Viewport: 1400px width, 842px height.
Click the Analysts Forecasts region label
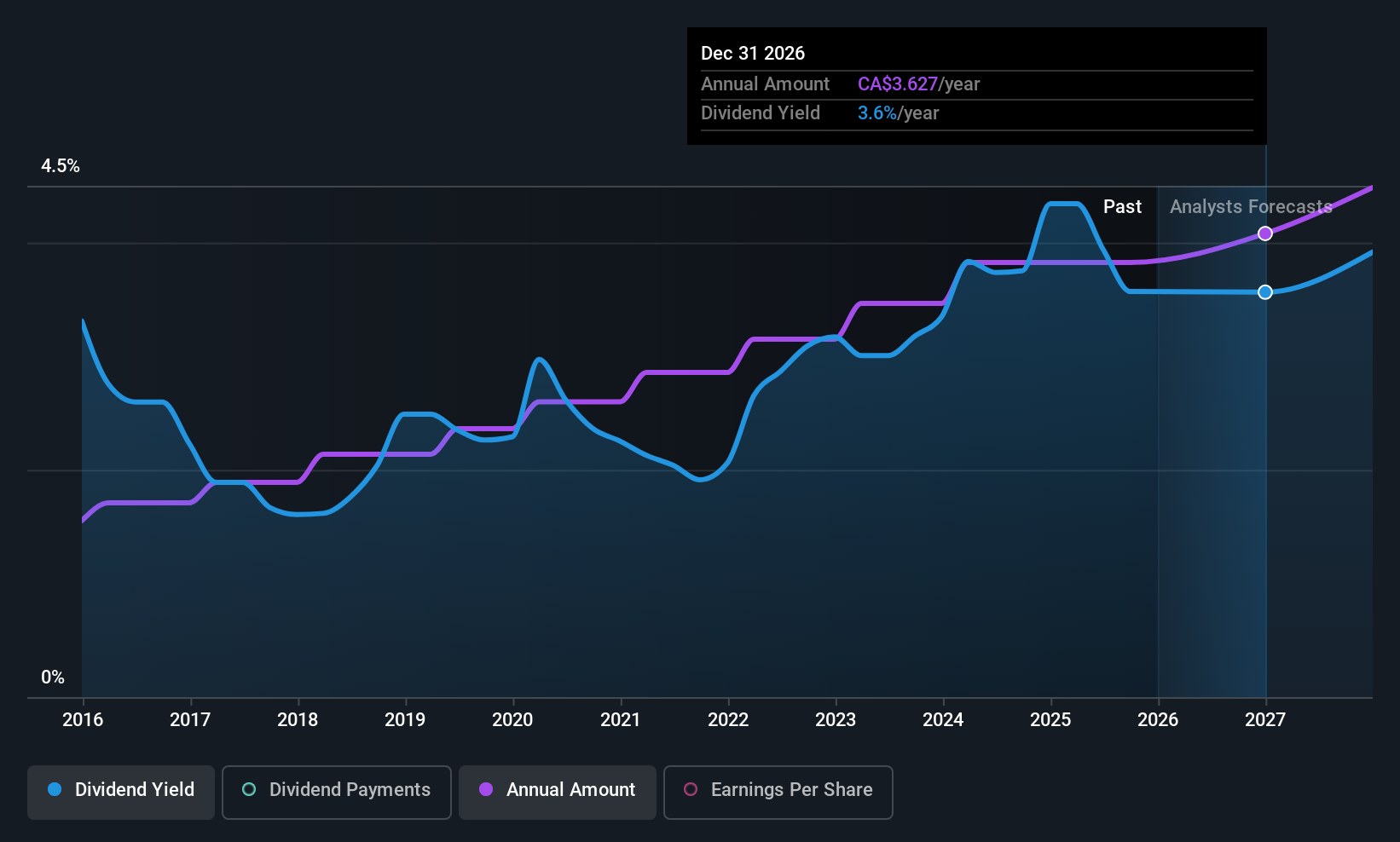1251,207
